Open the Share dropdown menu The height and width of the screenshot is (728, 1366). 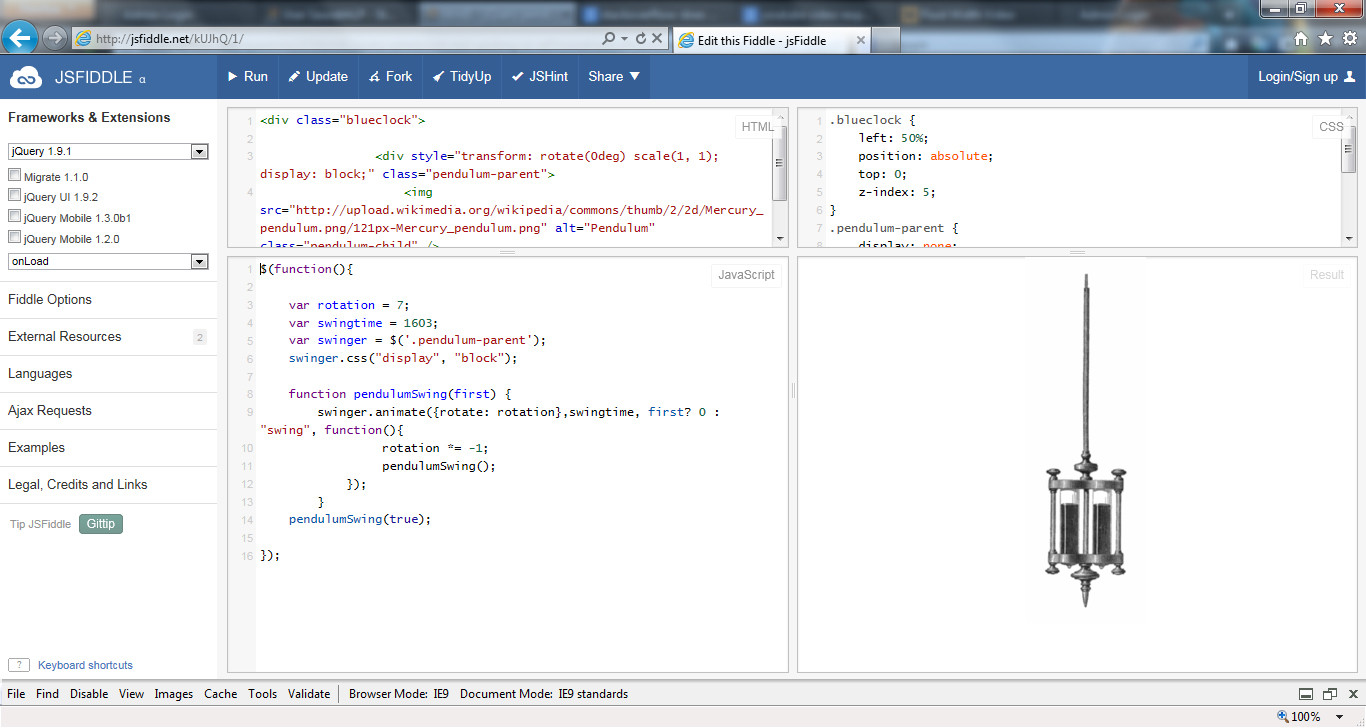coord(613,76)
